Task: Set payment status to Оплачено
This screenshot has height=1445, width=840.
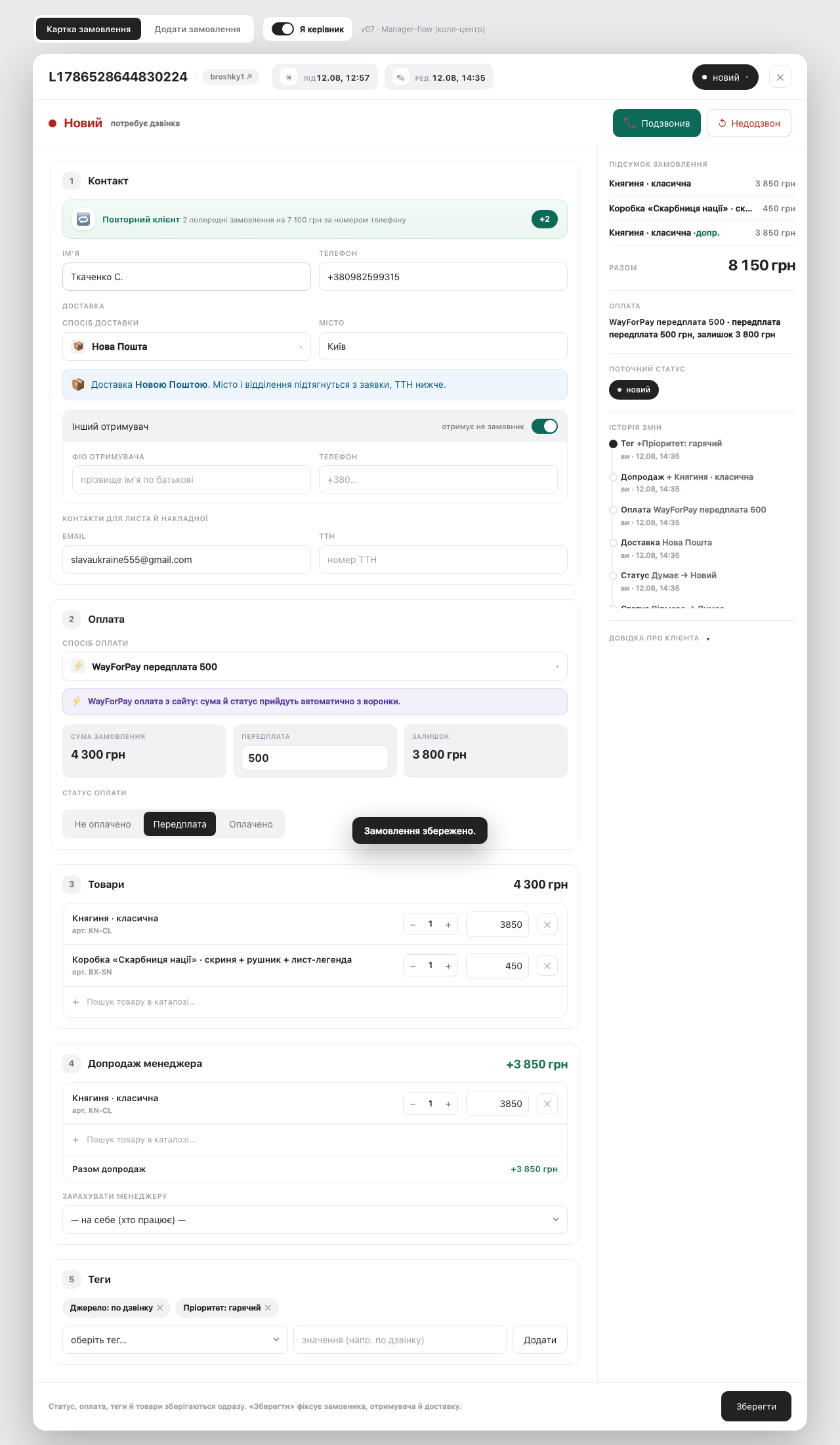Action: pyautogui.click(x=251, y=824)
